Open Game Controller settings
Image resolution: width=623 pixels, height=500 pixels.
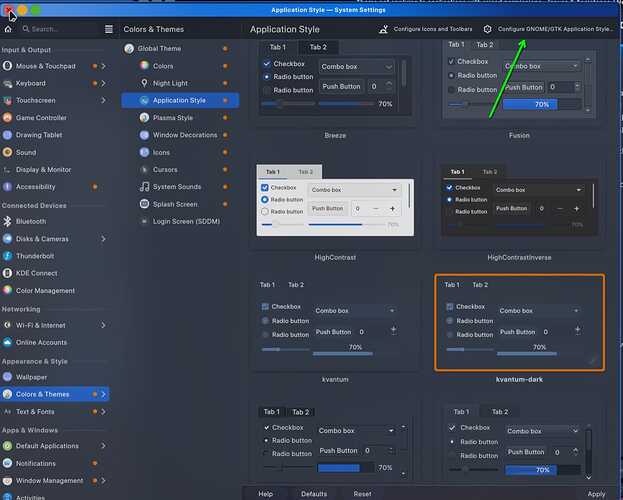pyautogui.click(x=54, y=118)
